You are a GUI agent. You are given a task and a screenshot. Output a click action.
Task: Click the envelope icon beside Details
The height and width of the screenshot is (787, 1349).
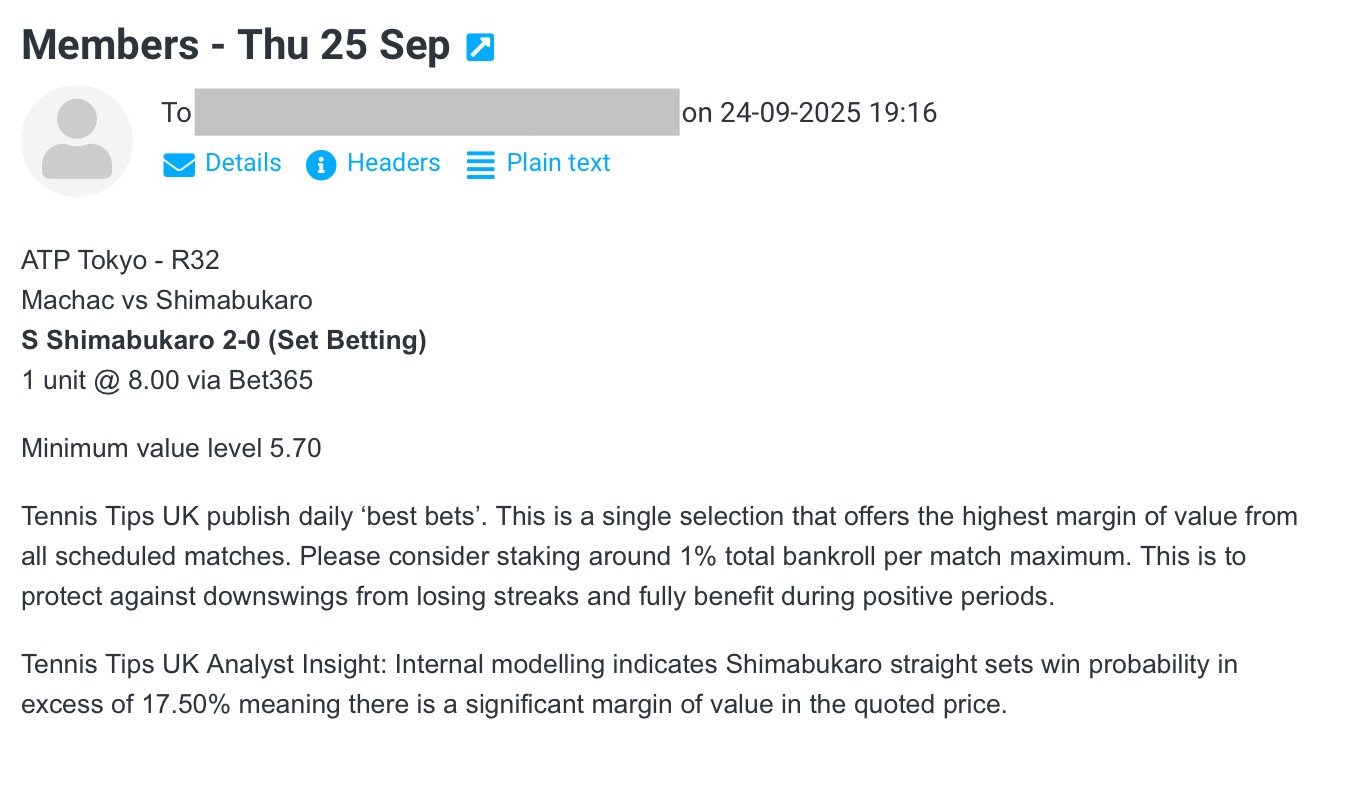(178, 165)
